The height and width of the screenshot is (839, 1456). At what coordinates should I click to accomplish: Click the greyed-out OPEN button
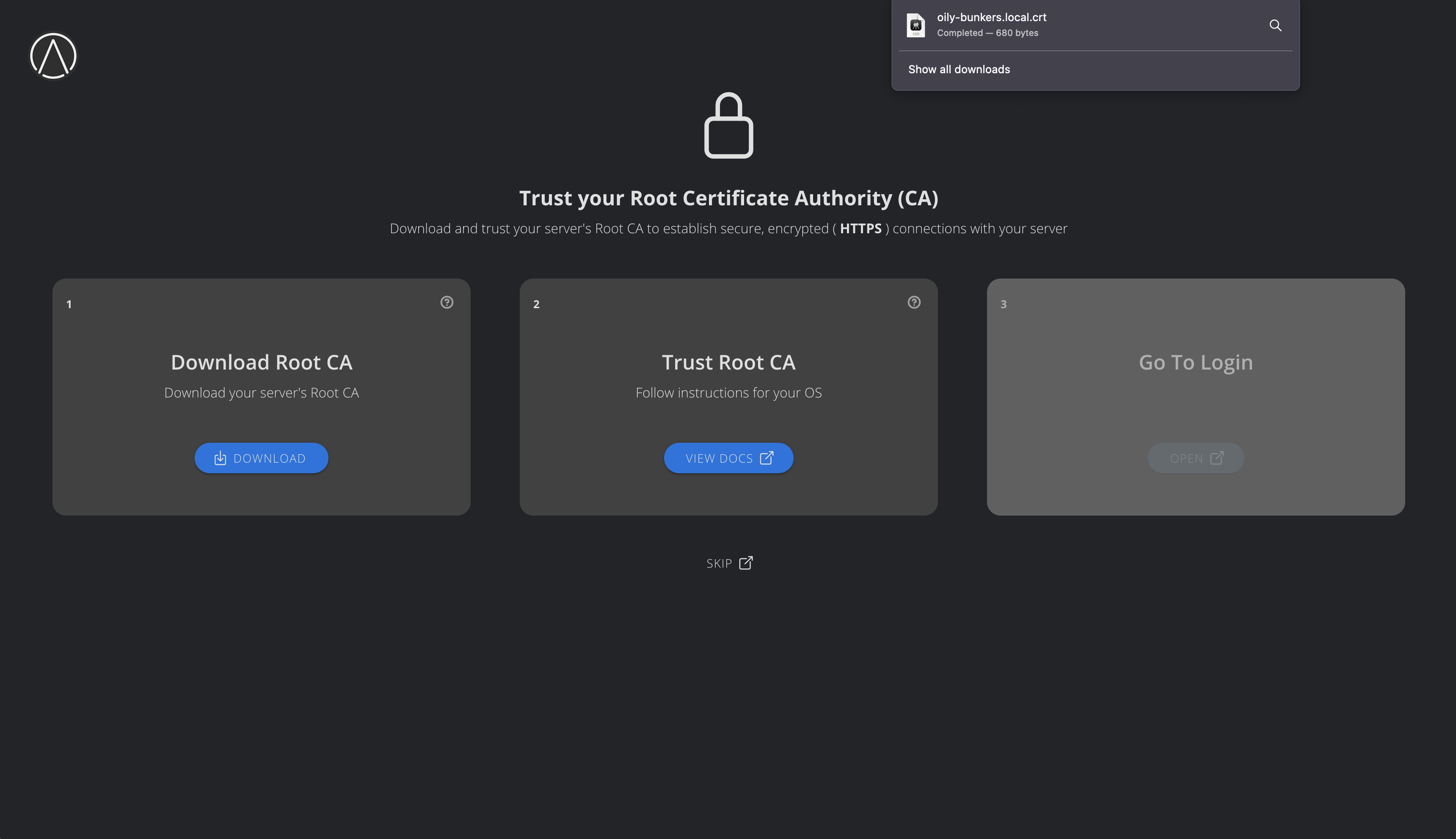click(1196, 458)
